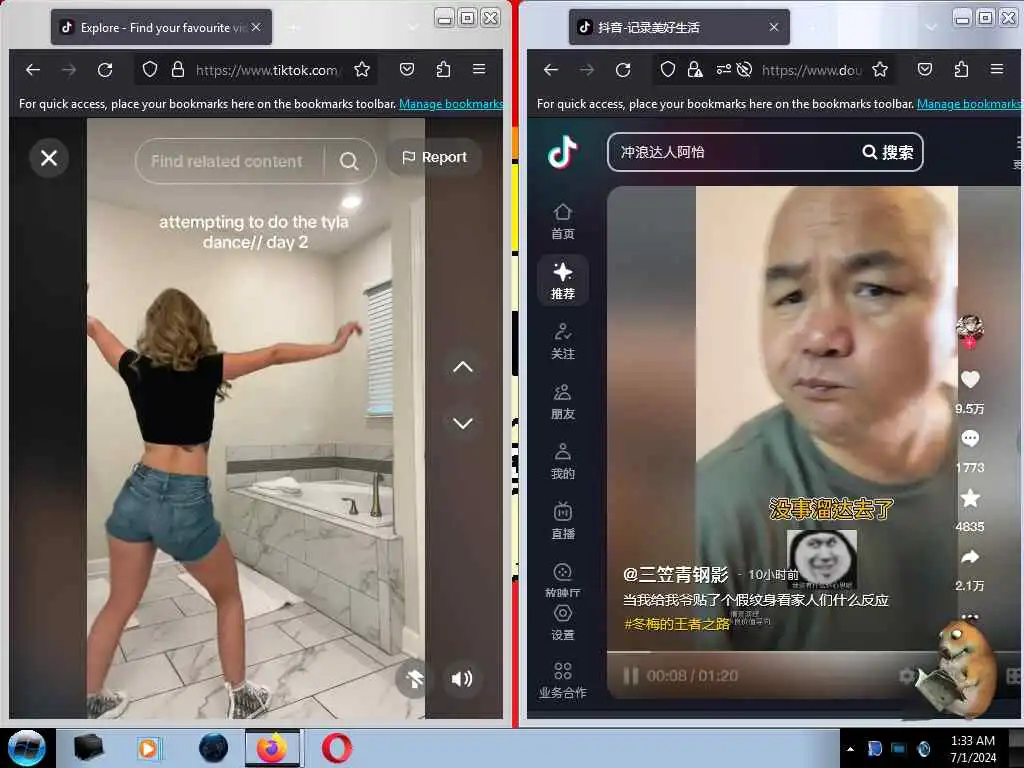Screen dimensions: 1024x768
Task: Close the 抖音 browser tab
Action: pos(774,27)
